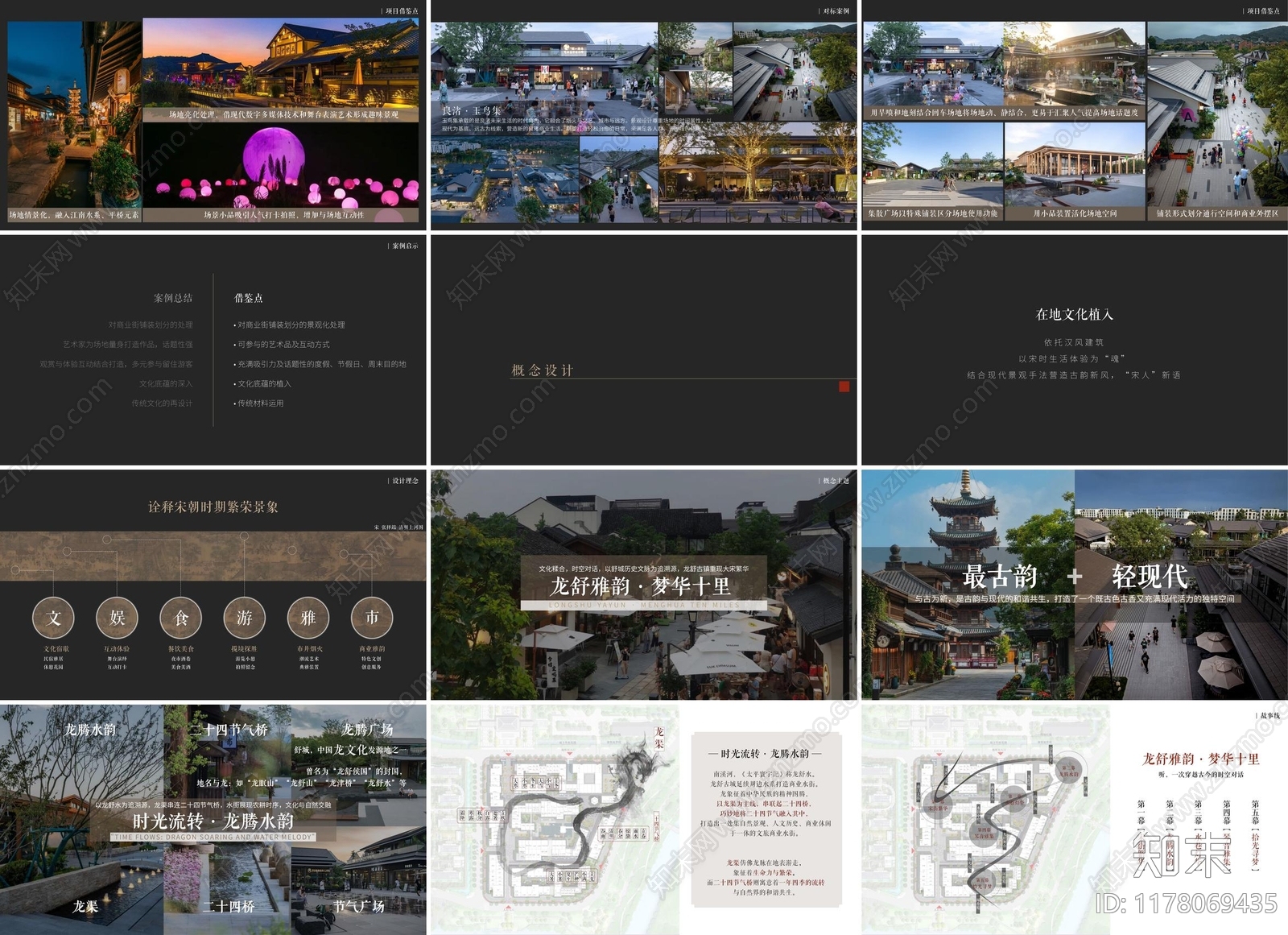The height and width of the screenshot is (935, 1288).
Task: Select bullet 传统材料运用
Action: click(258, 403)
